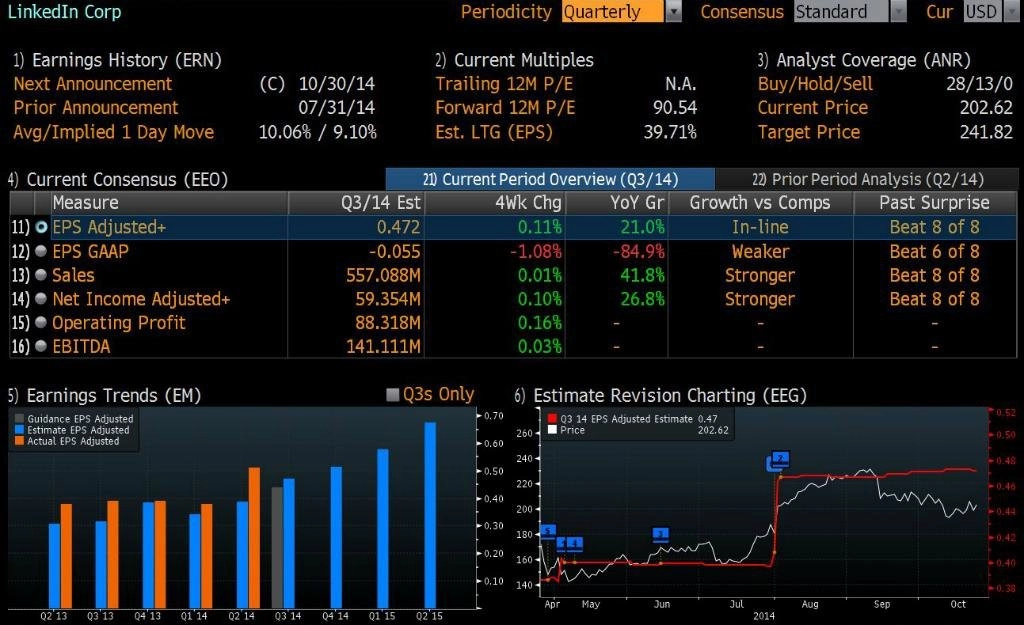Switch to Prior Period Analysis (Q2/14) tab
Viewport: 1024px width, 625px height.
(x=867, y=179)
